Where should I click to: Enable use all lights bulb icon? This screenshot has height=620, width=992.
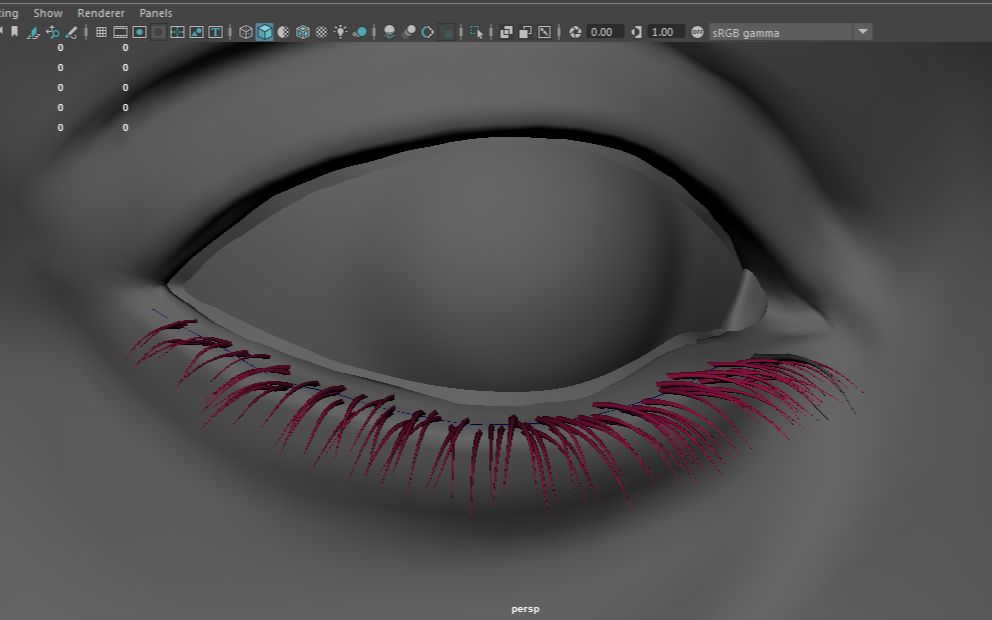pyautogui.click(x=341, y=32)
